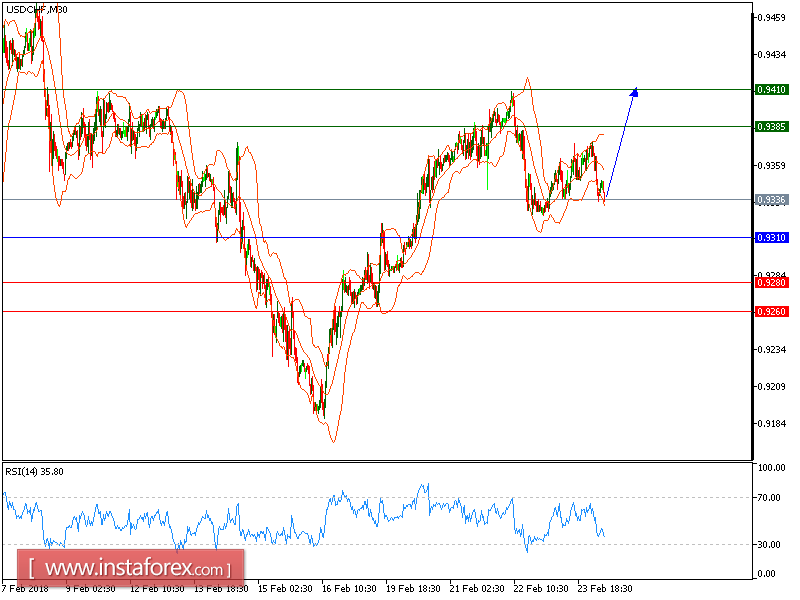The image size is (800, 600).
Task: Select the blue 0.9310 pivot label
Action: click(772, 238)
